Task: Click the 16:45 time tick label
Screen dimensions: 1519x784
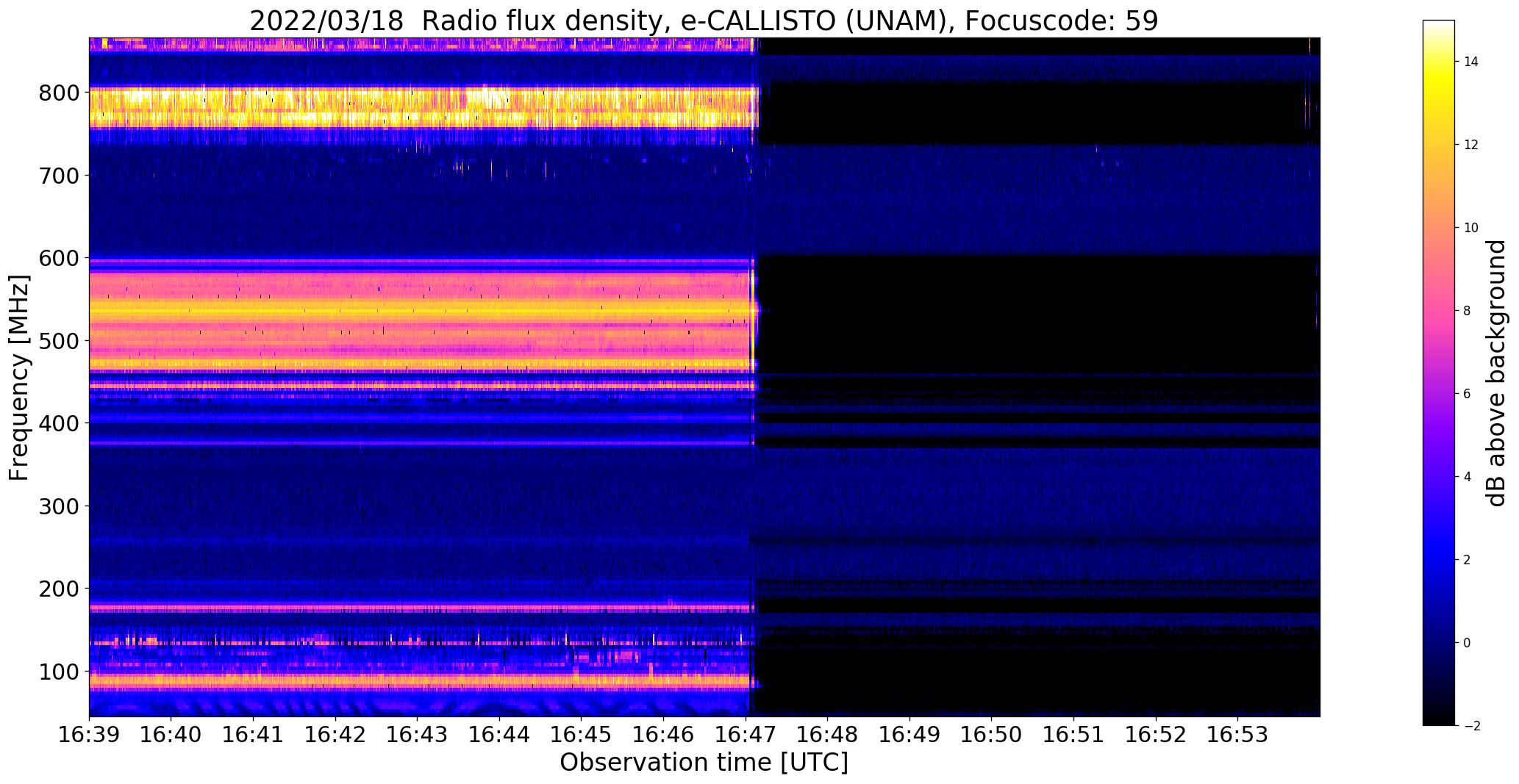Action: point(581,736)
